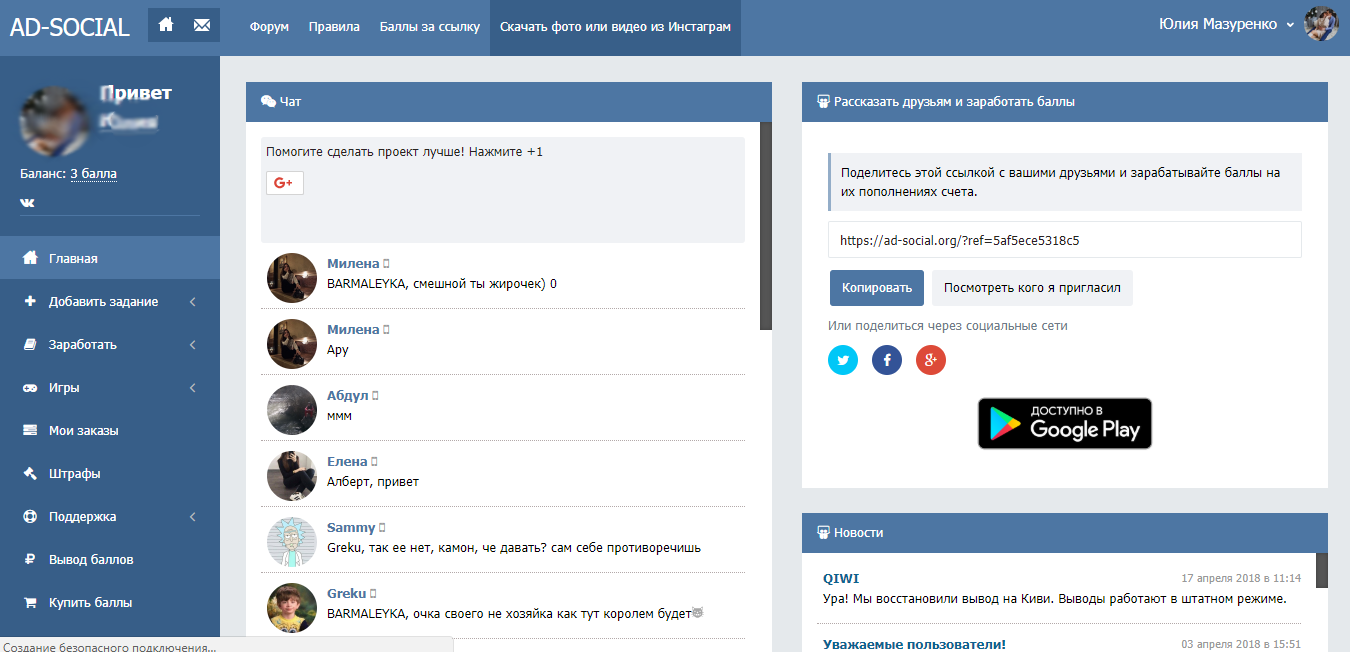Click the gavel icon beside Штрафы
The image size is (1350, 652).
click(x=30, y=474)
